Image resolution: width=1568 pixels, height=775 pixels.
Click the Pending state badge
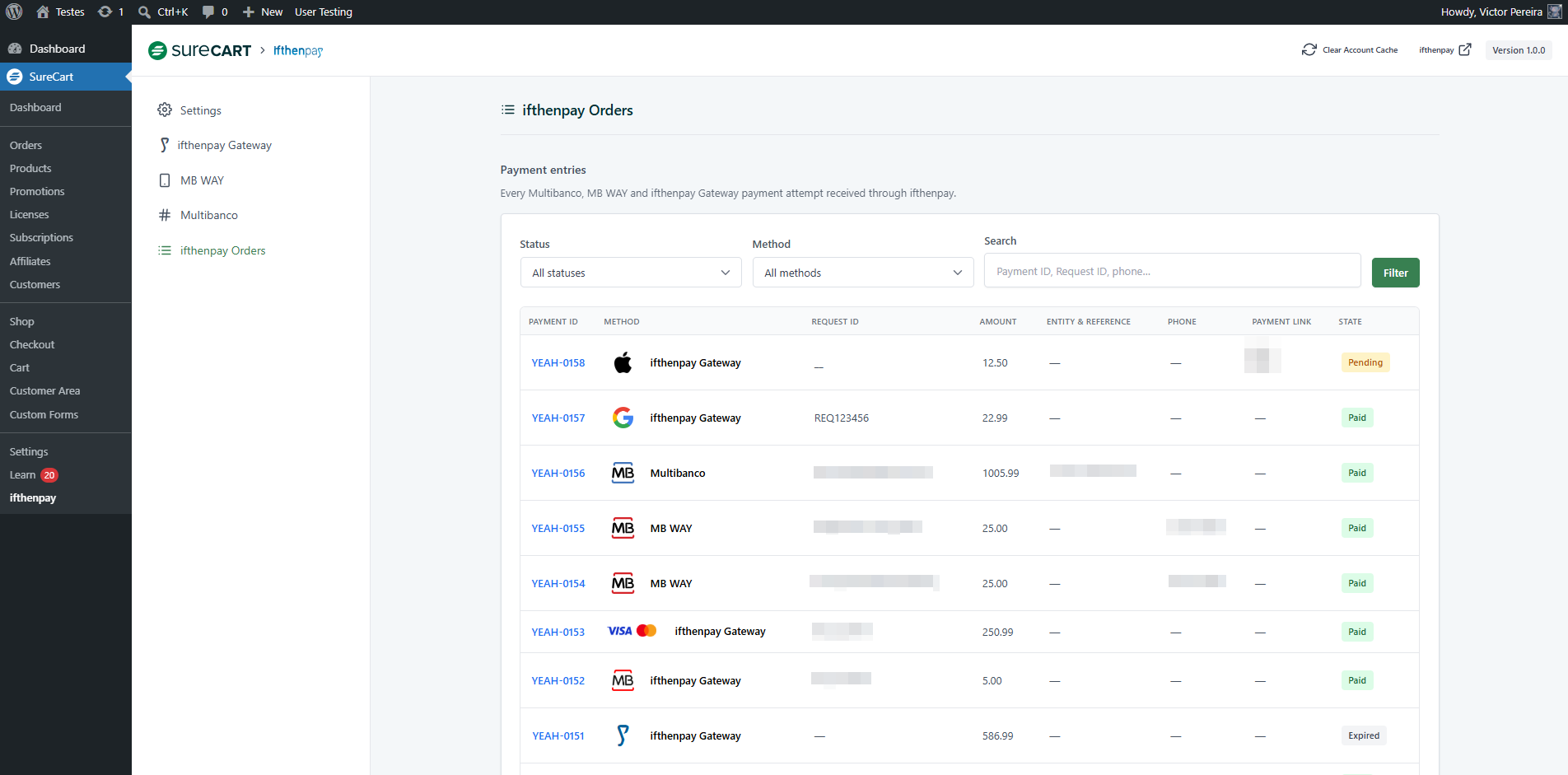click(1365, 362)
